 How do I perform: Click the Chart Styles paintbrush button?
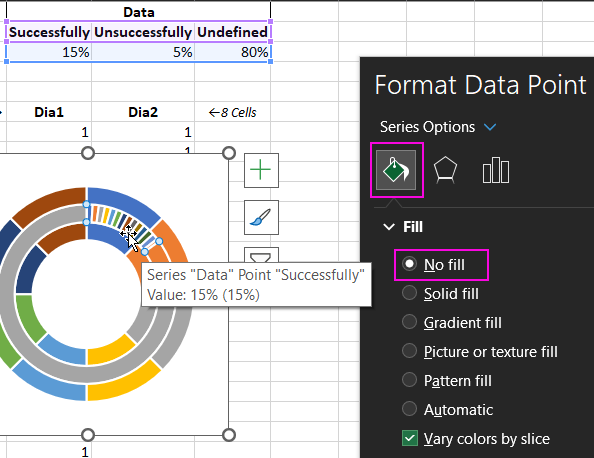(261, 217)
